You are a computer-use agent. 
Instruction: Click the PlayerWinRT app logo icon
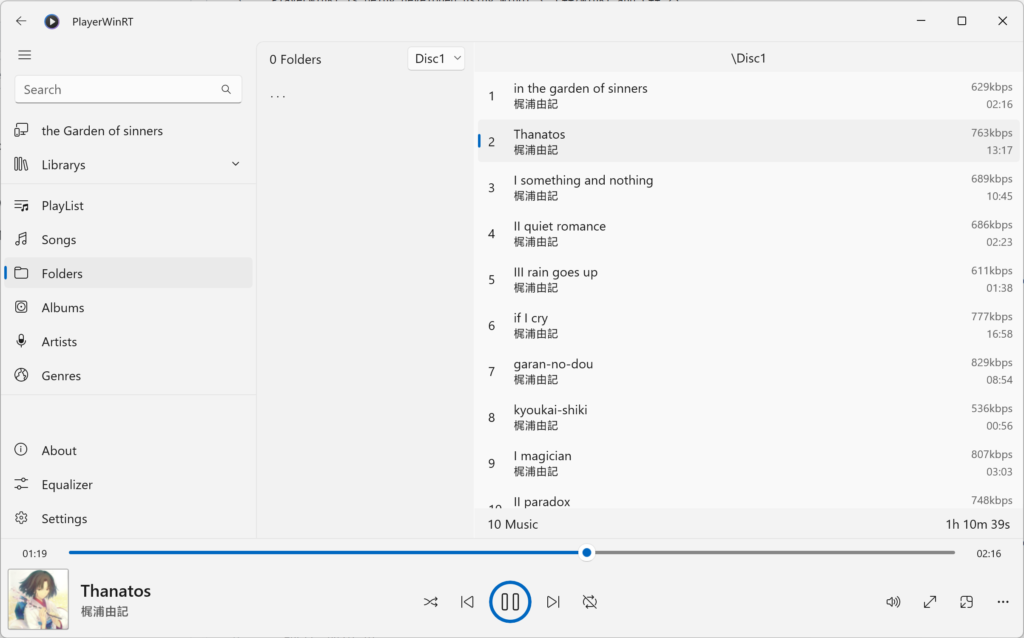pyautogui.click(x=52, y=22)
